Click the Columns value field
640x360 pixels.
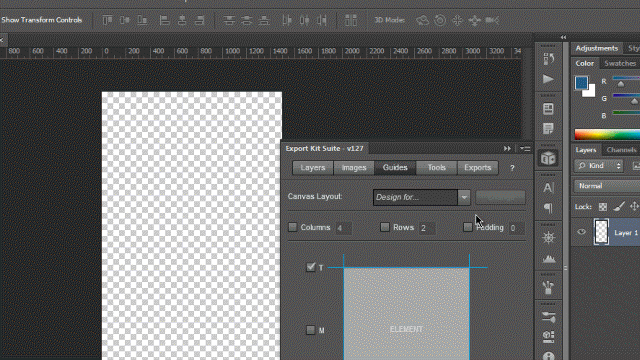coord(344,228)
